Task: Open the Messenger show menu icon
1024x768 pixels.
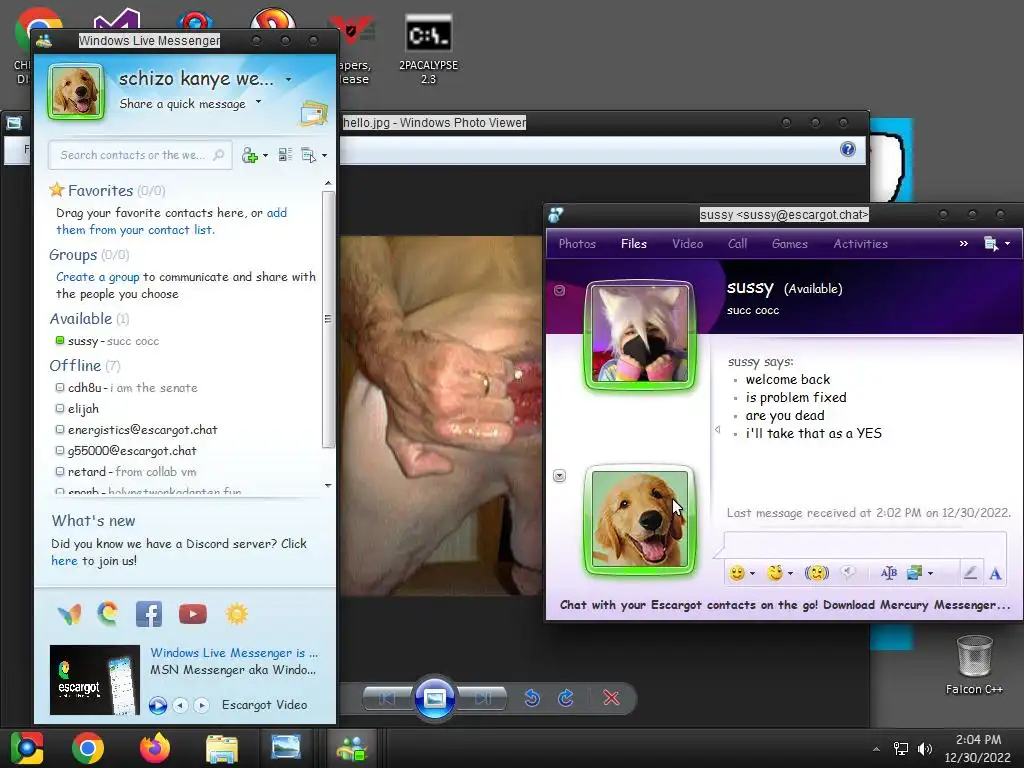Action: 308,155
